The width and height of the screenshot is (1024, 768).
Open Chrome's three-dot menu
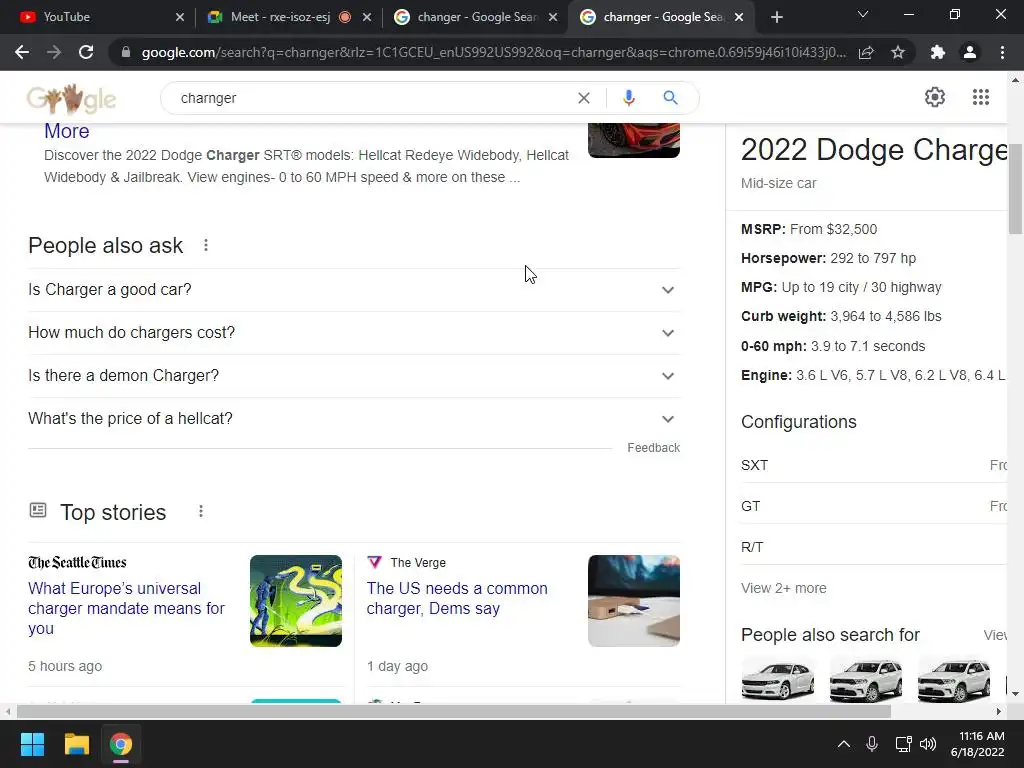pyautogui.click(x=1002, y=52)
